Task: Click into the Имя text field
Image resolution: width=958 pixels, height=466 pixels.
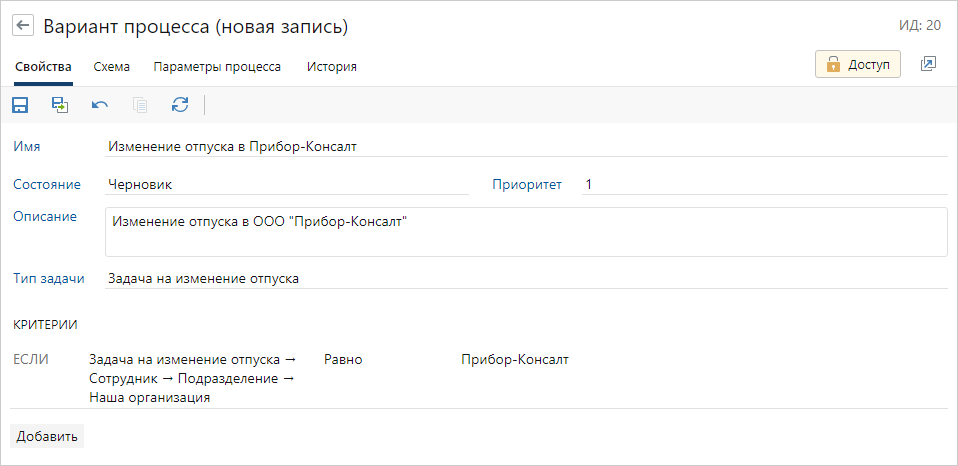Action: tap(525, 146)
